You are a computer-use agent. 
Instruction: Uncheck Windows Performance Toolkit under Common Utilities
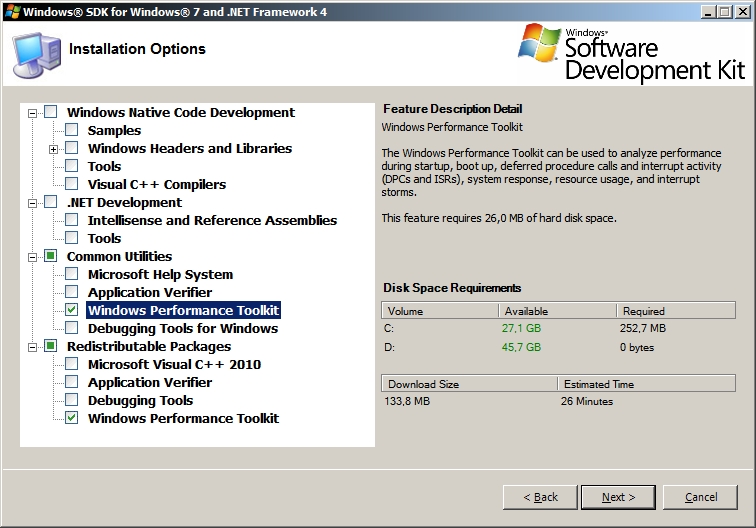point(71,310)
